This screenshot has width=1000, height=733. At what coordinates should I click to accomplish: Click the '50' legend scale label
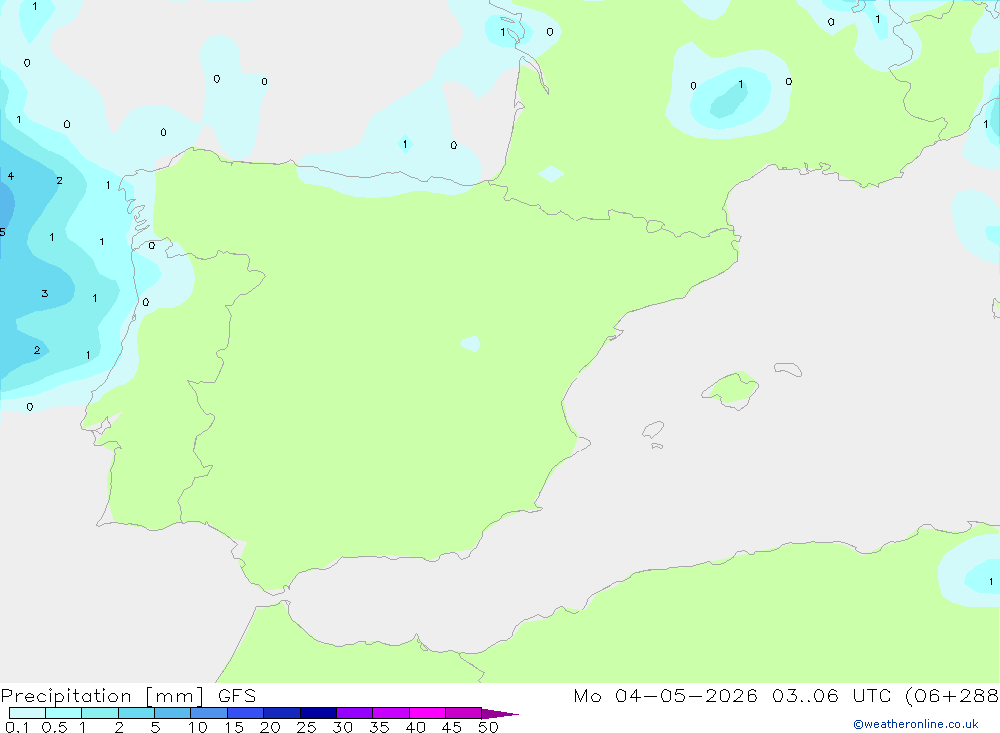pyautogui.click(x=489, y=727)
